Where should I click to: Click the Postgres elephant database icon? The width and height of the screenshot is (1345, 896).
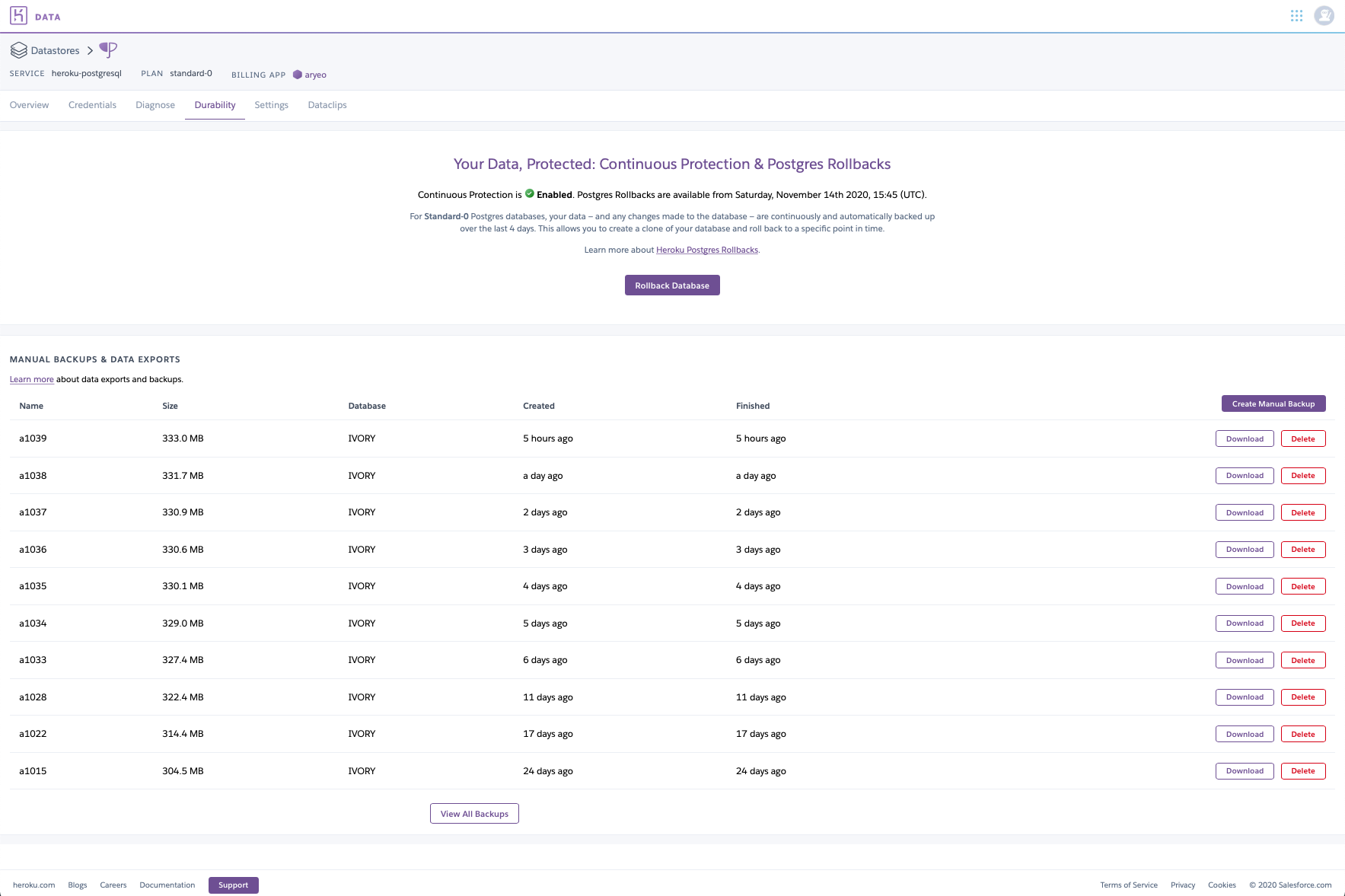[x=108, y=50]
